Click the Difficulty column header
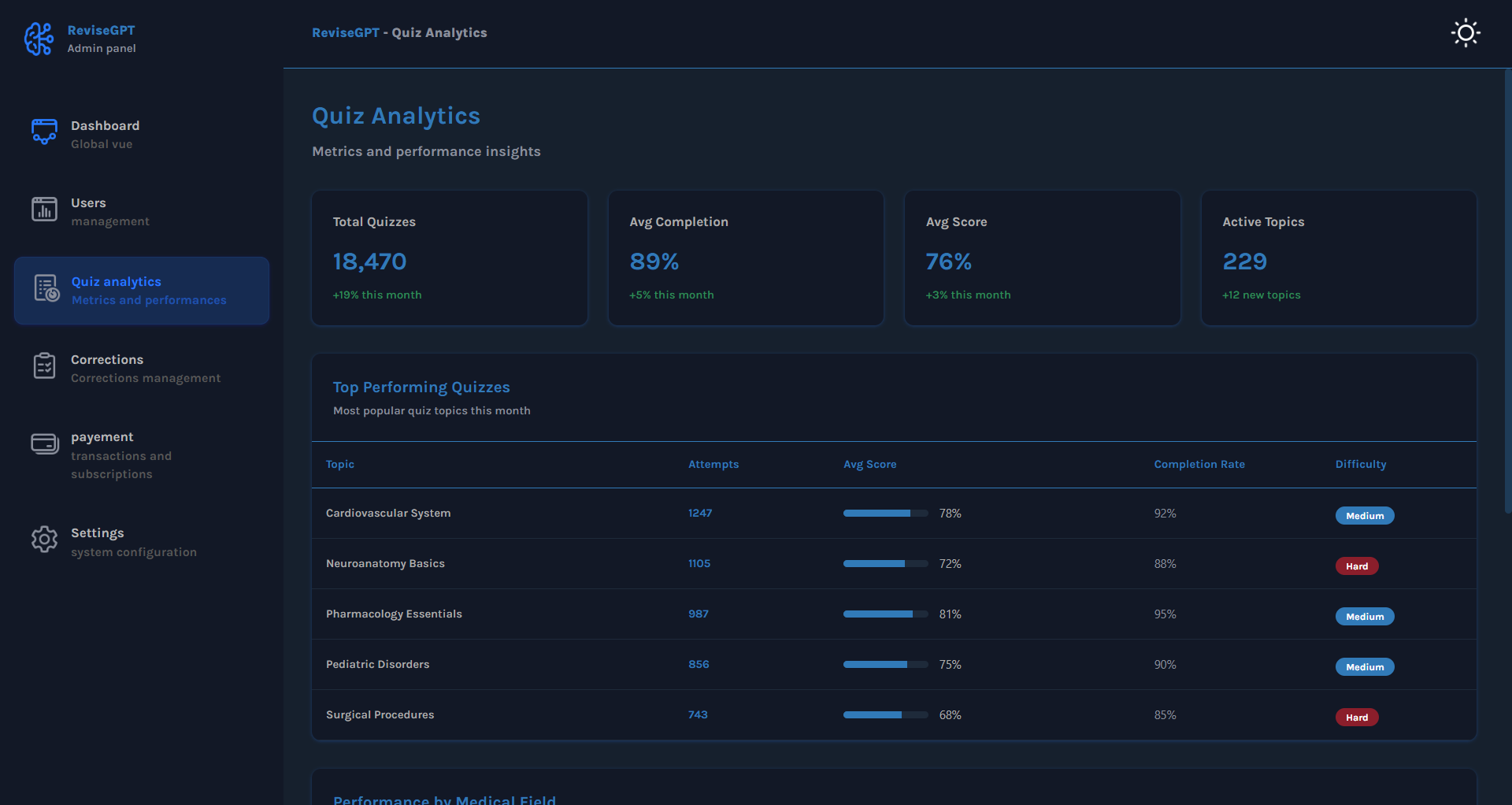The height and width of the screenshot is (805, 1512). click(x=1361, y=465)
